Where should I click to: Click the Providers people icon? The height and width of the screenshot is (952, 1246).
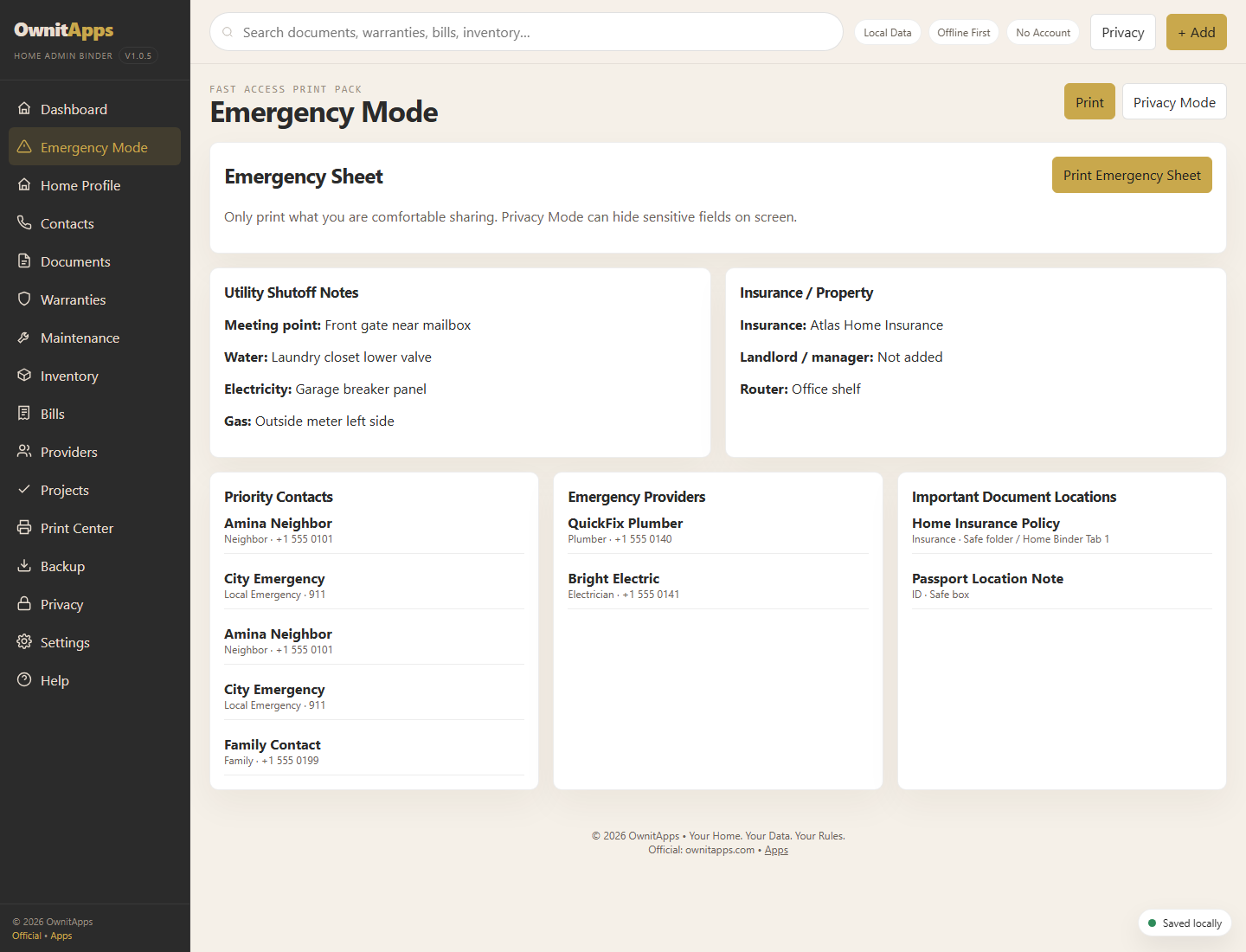(24, 452)
